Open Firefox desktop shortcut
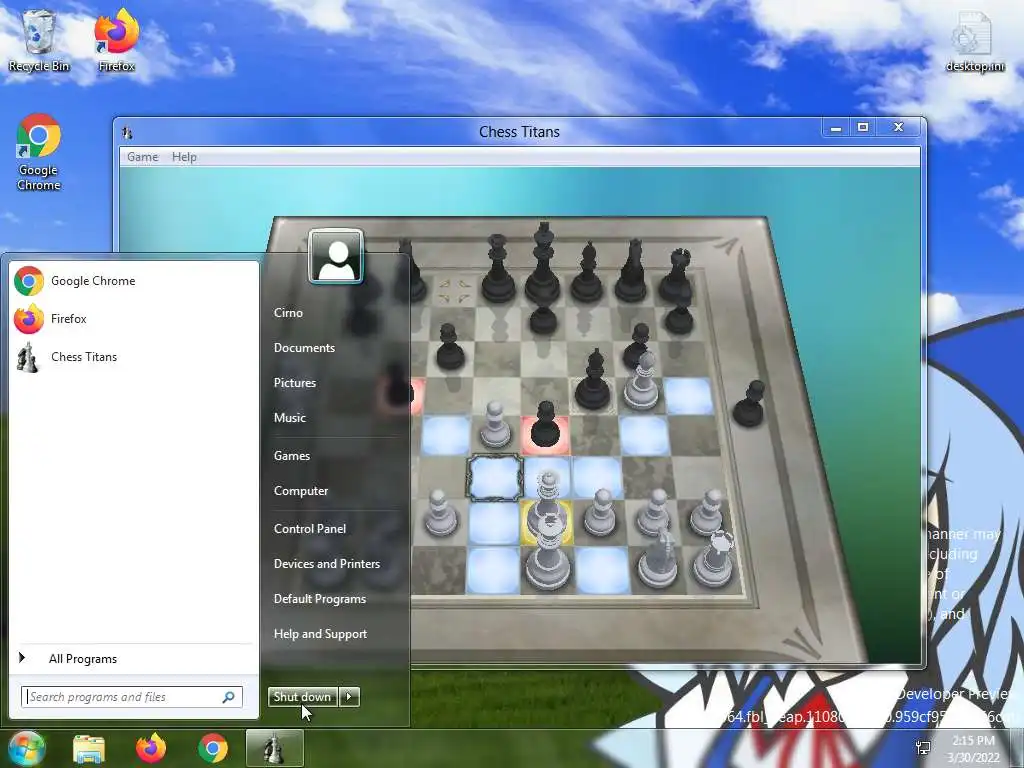This screenshot has width=1024, height=768. coord(116,40)
